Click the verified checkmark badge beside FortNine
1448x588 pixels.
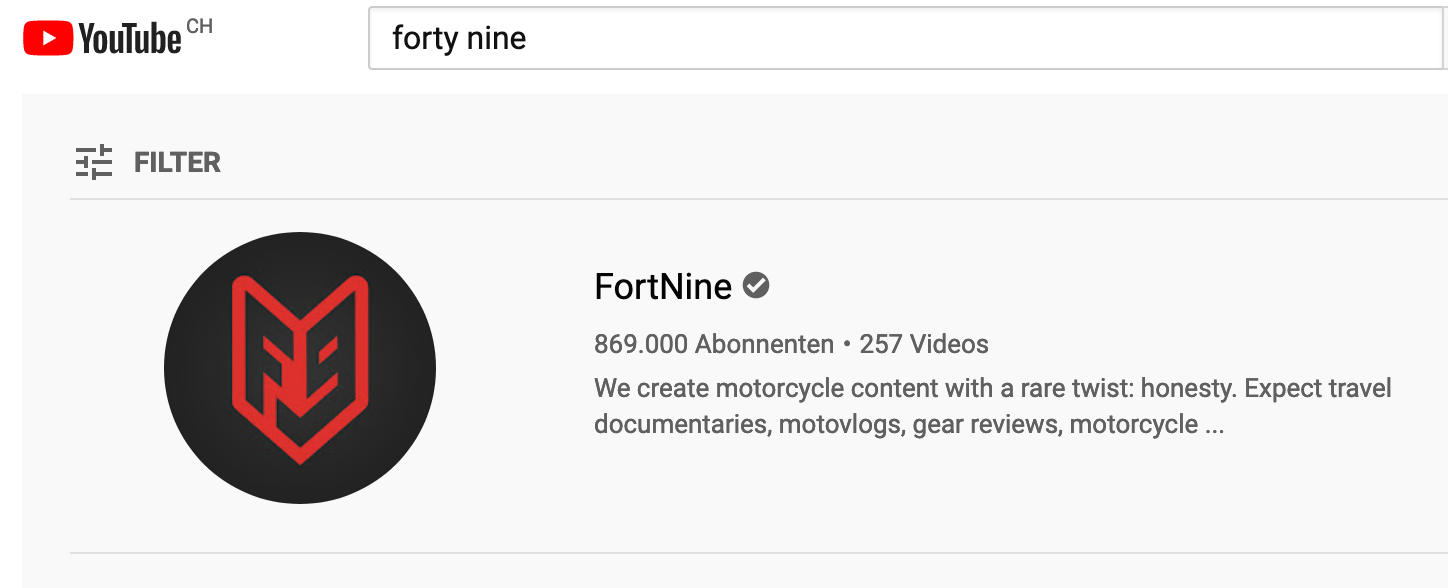(x=757, y=286)
